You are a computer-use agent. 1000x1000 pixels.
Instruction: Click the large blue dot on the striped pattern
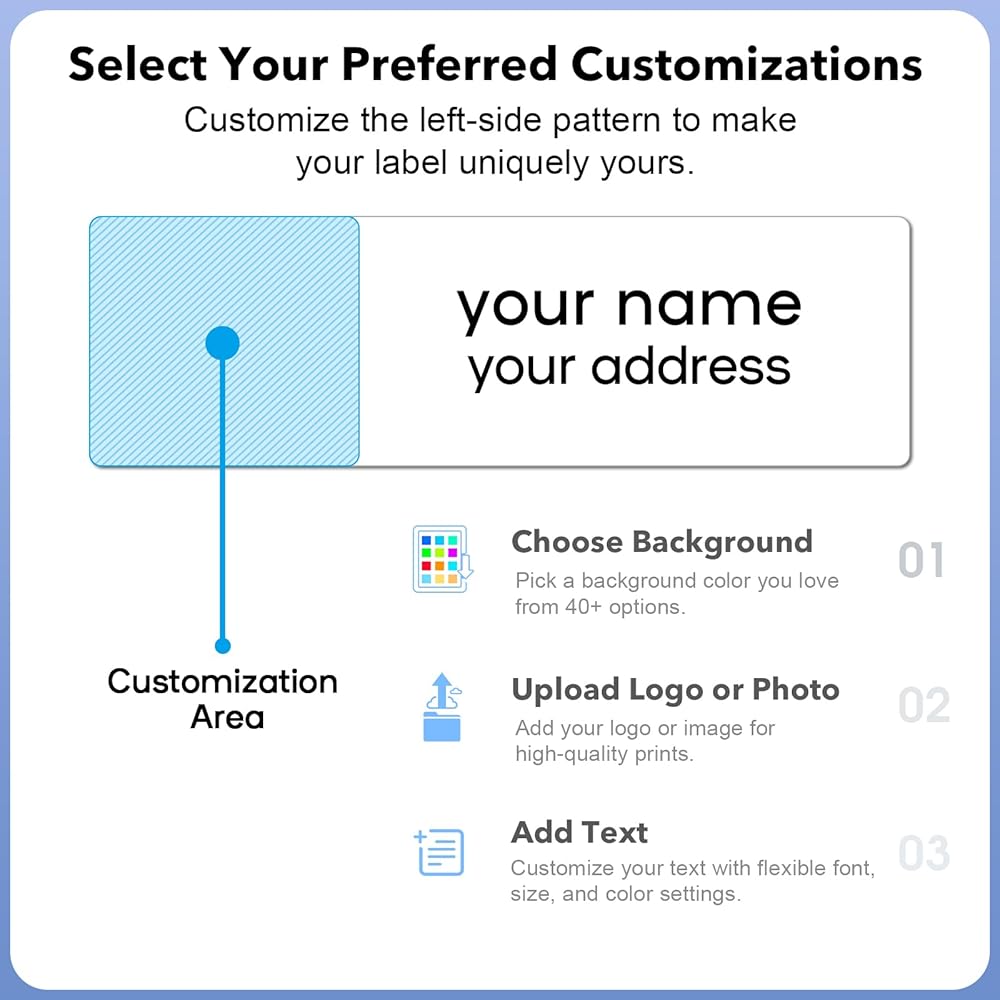222,343
